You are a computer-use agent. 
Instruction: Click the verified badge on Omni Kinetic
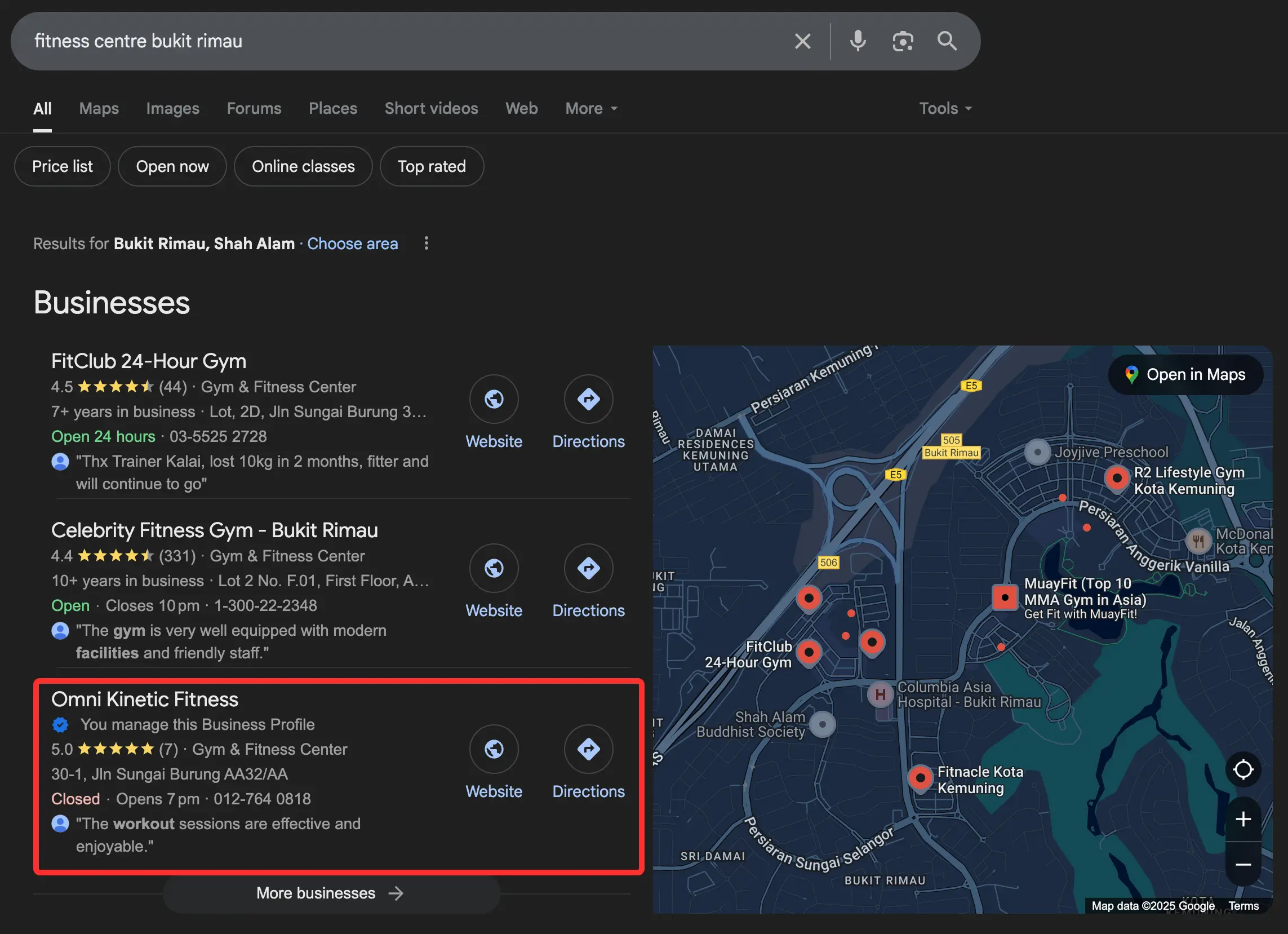60,724
